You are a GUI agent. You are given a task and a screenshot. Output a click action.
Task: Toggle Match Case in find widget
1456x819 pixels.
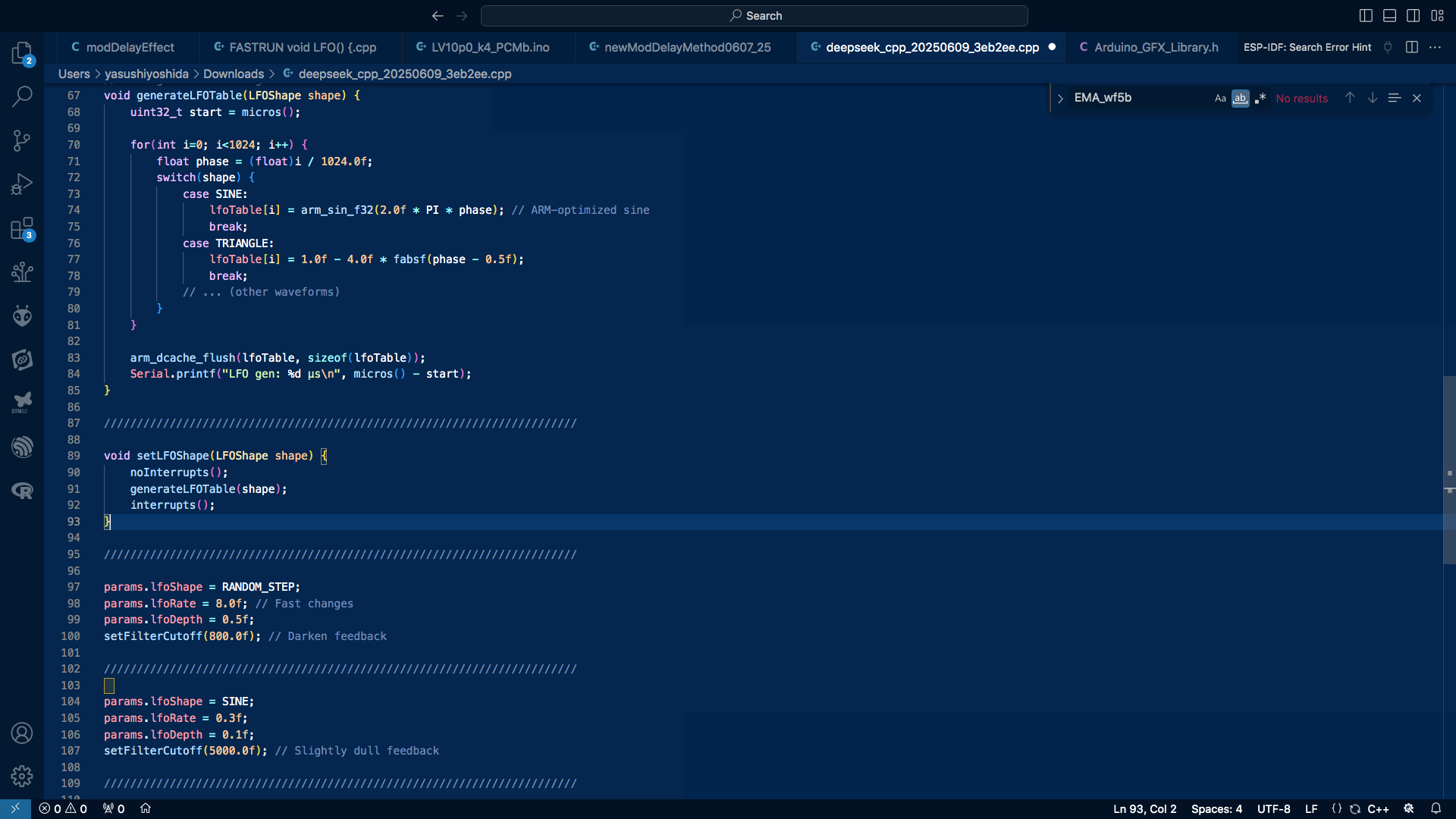[1220, 99]
